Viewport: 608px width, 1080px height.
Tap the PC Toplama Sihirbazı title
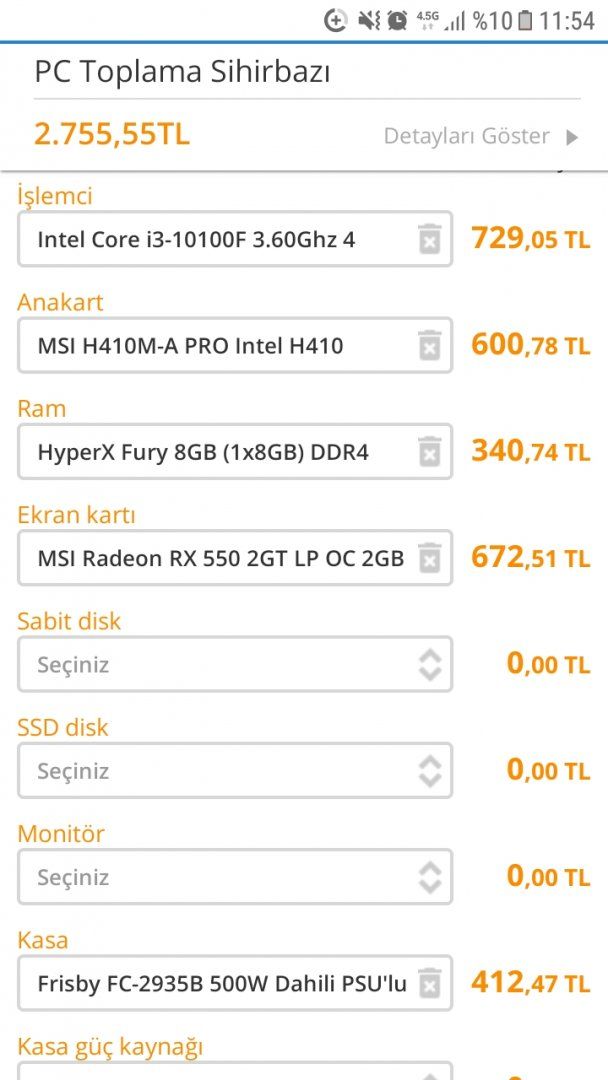(182, 72)
